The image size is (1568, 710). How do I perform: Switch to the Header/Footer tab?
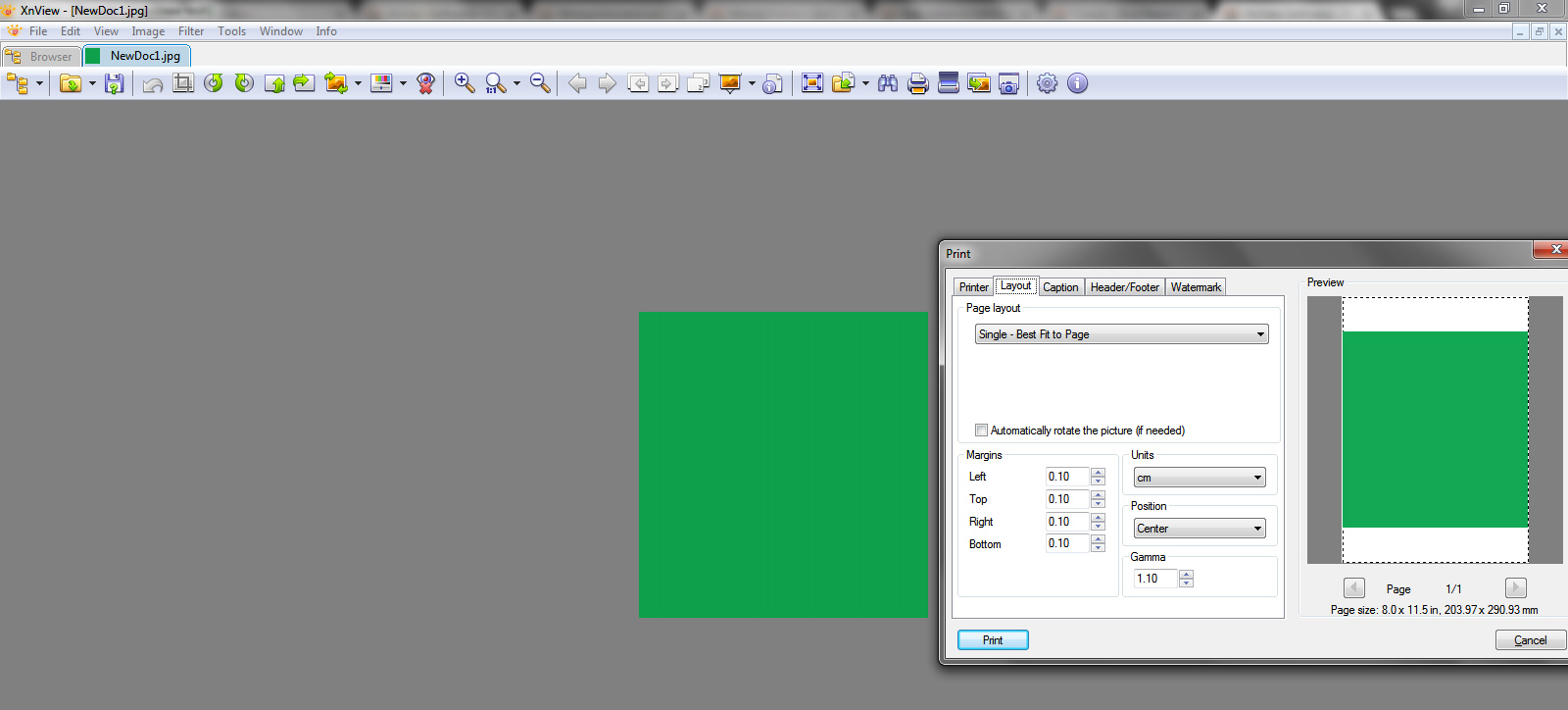pyautogui.click(x=1125, y=287)
